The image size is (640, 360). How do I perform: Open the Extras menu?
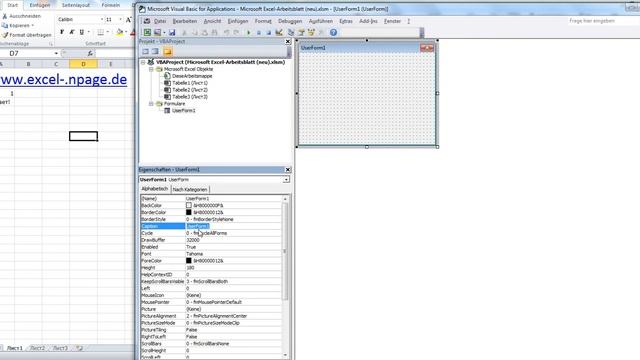click(346, 21)
